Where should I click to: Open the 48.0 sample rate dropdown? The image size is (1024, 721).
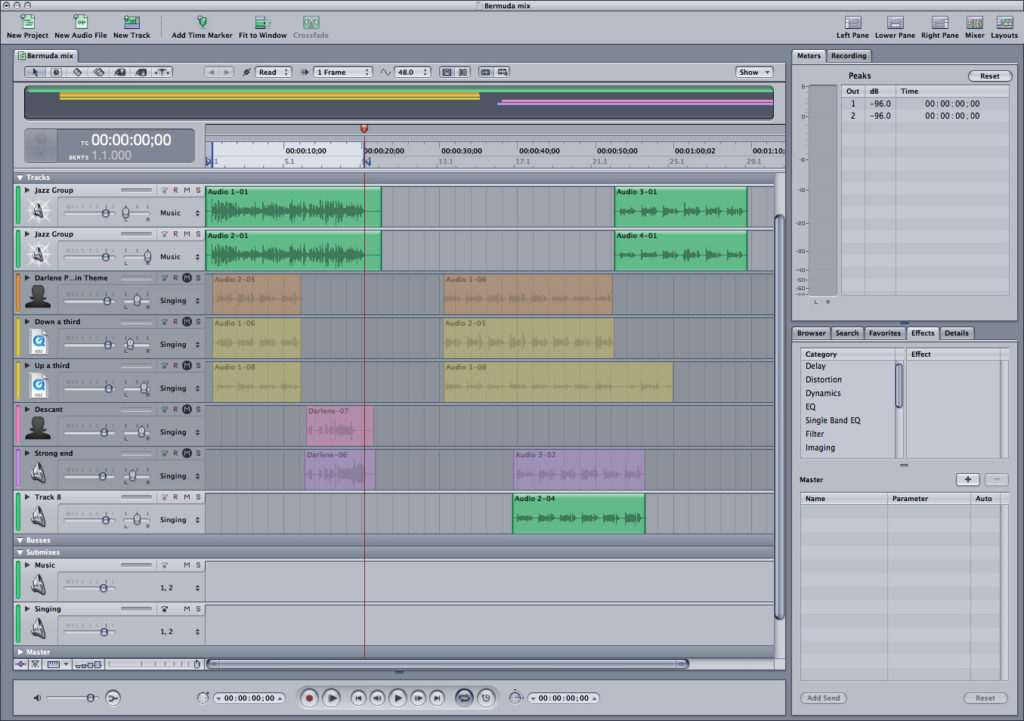click(412, 72)
